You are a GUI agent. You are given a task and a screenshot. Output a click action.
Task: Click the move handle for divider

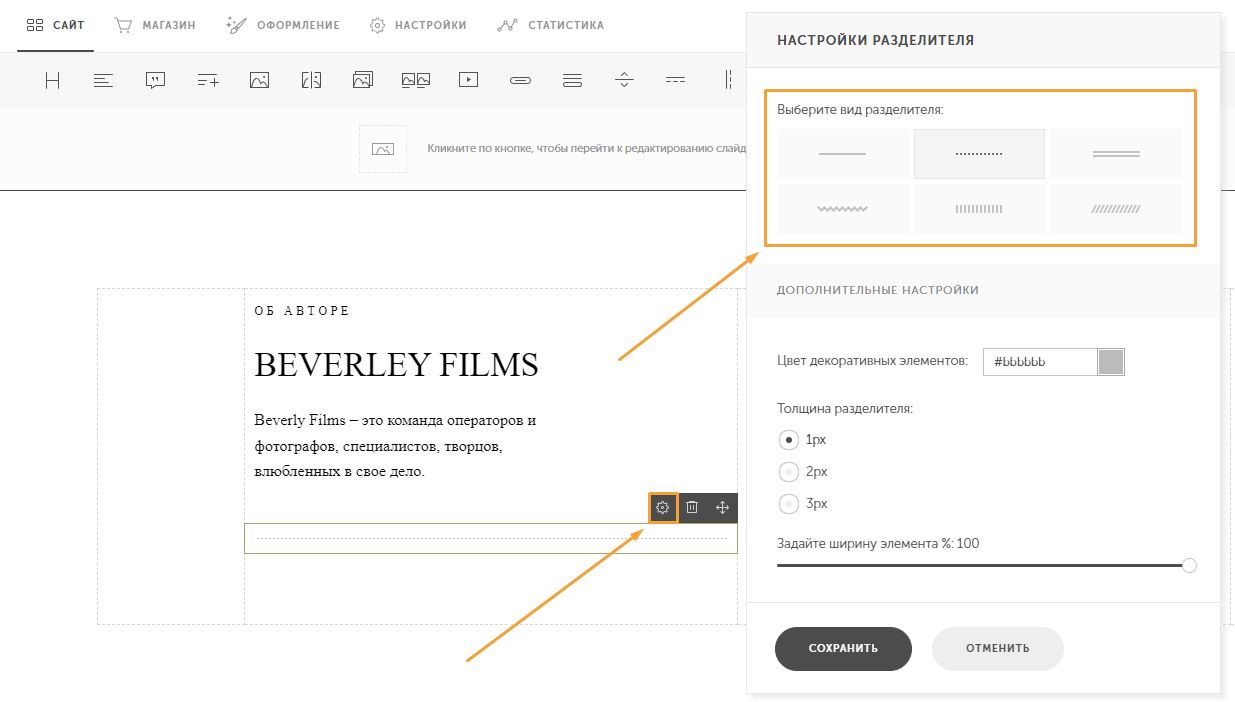click(722, 508)
